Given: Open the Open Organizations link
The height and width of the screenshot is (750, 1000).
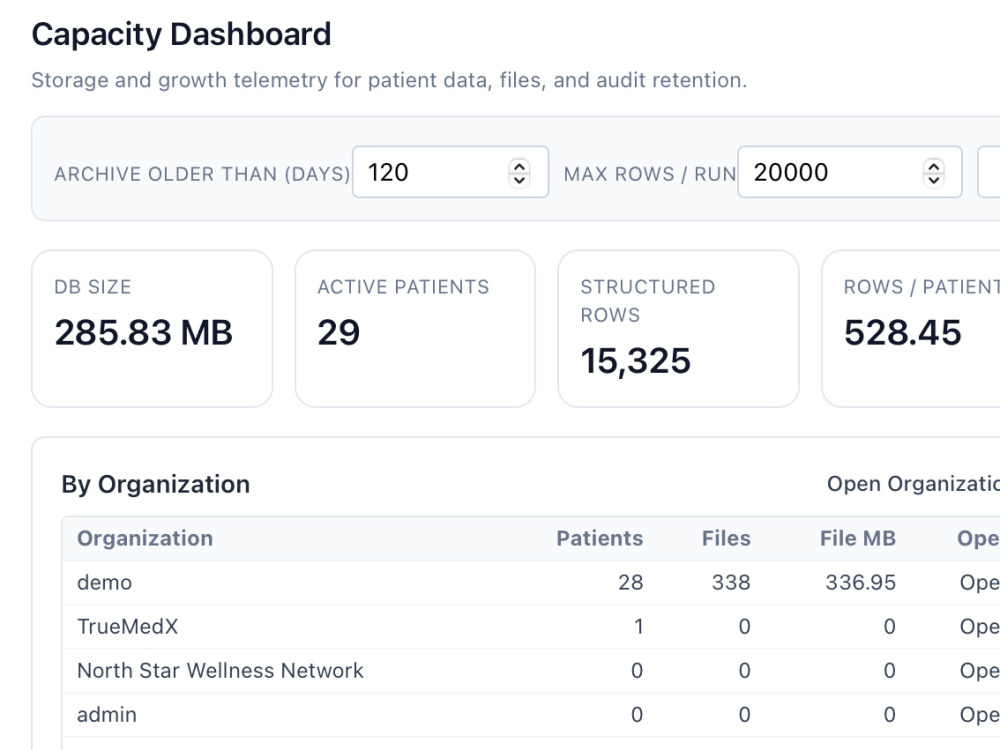Looking at the screenshot, I should 913,484.
